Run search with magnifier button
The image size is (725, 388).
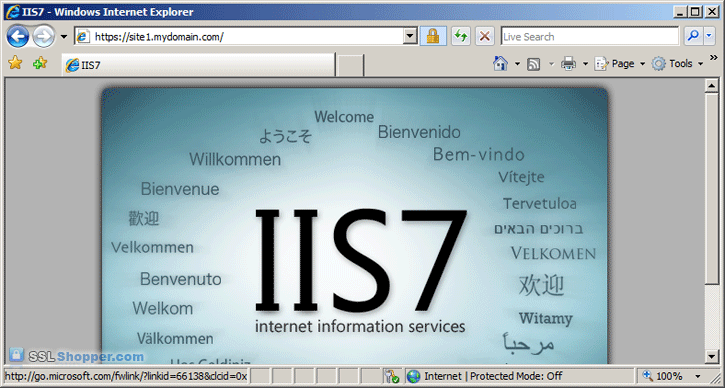[x=692, y=36]
